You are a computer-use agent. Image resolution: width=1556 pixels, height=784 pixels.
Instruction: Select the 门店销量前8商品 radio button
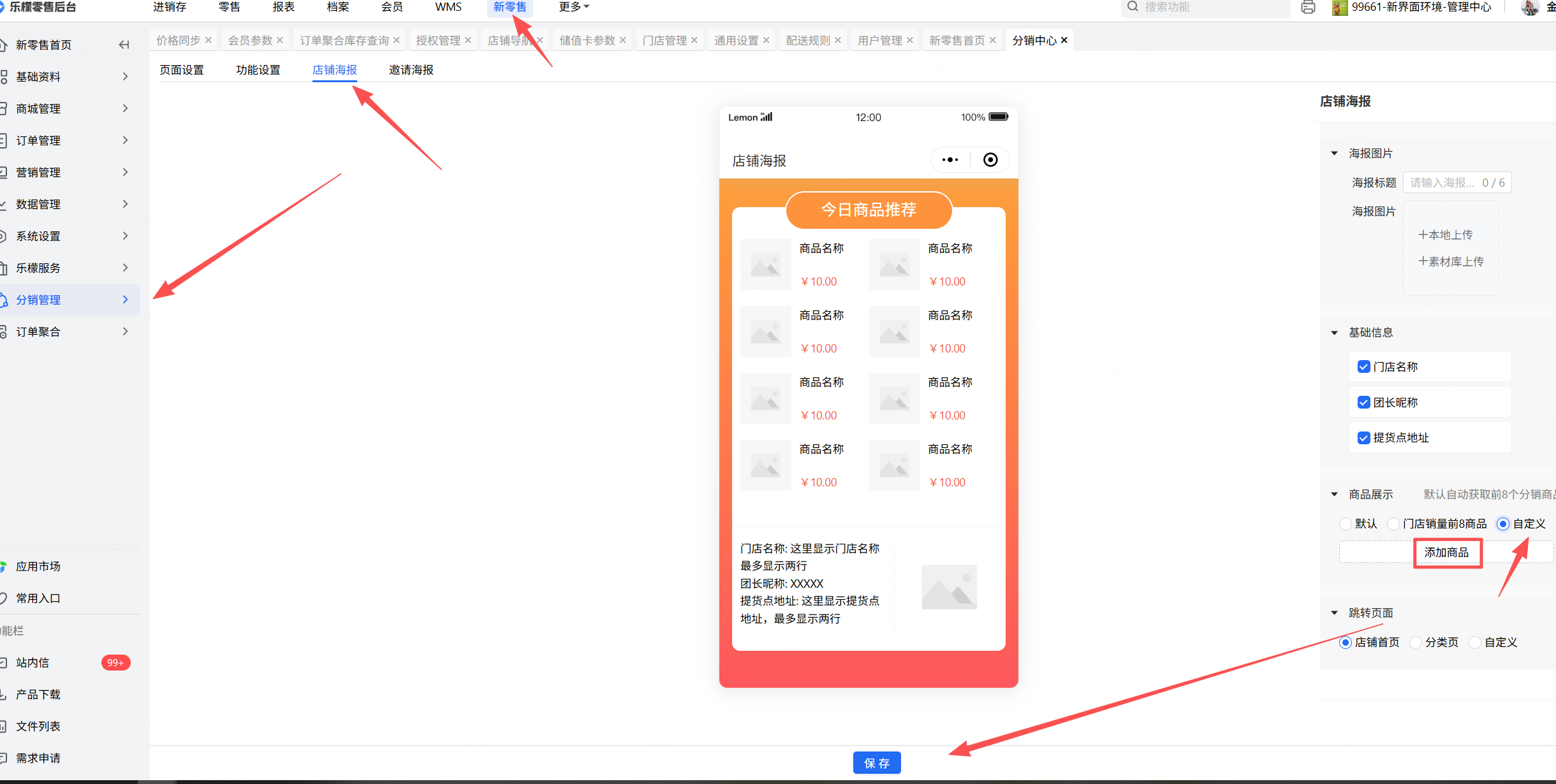(1393, 524)
